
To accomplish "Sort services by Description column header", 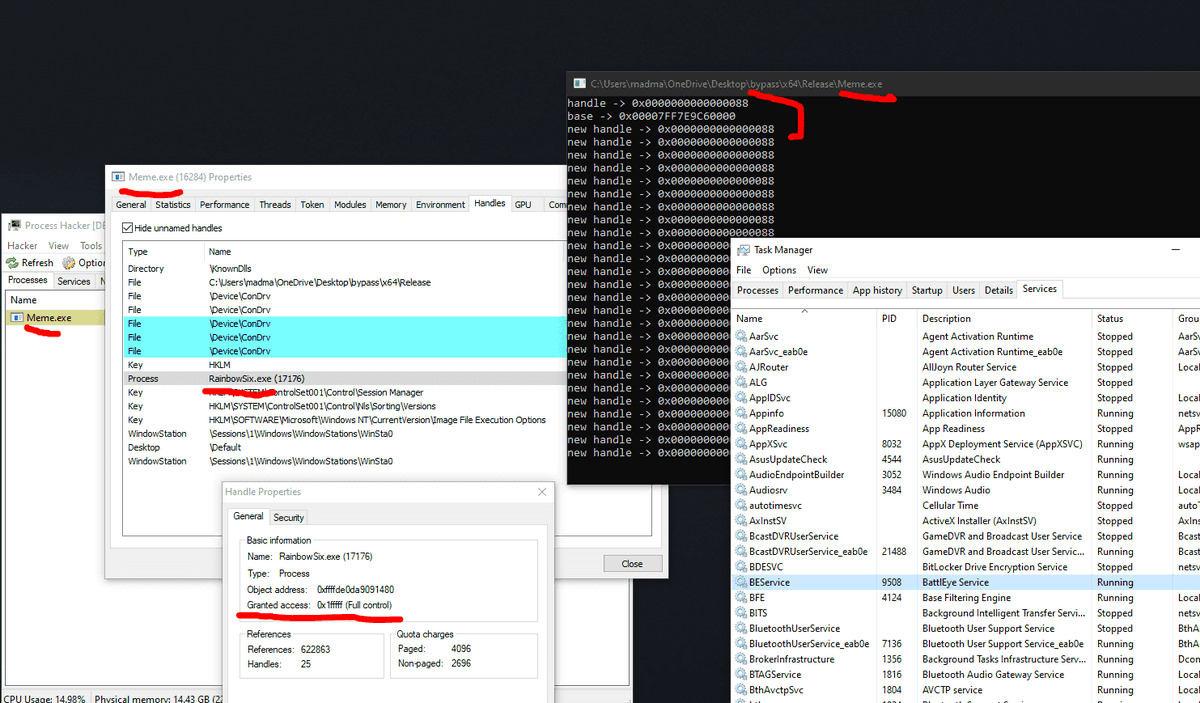I will tap(1005, 317).
